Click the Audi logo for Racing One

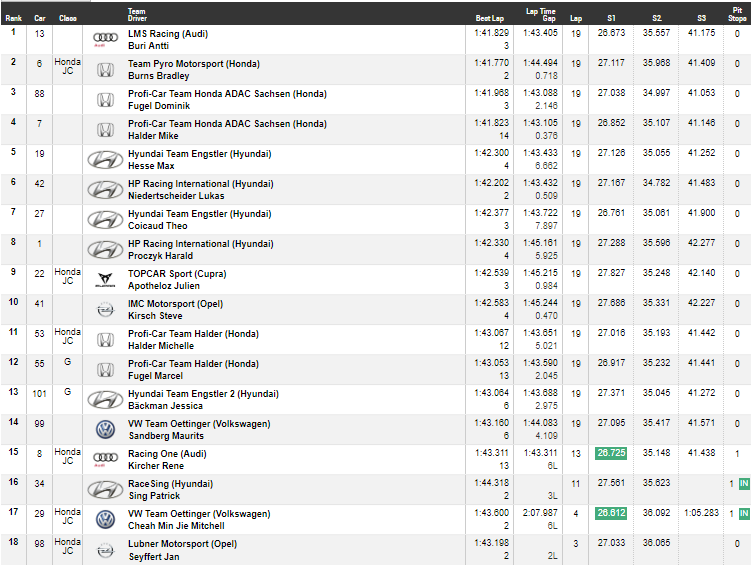(105, 459)
